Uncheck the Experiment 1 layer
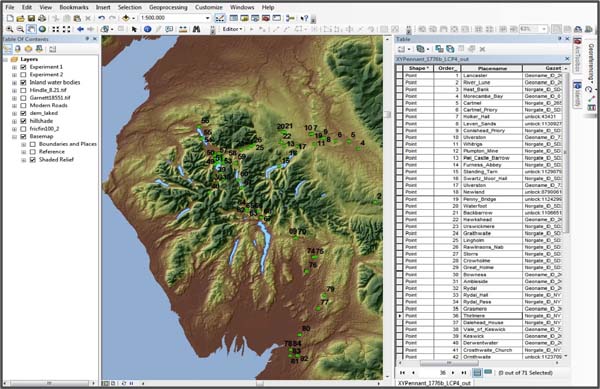The height and width of the screenshot is (389, 600). [x=23, y=67]
